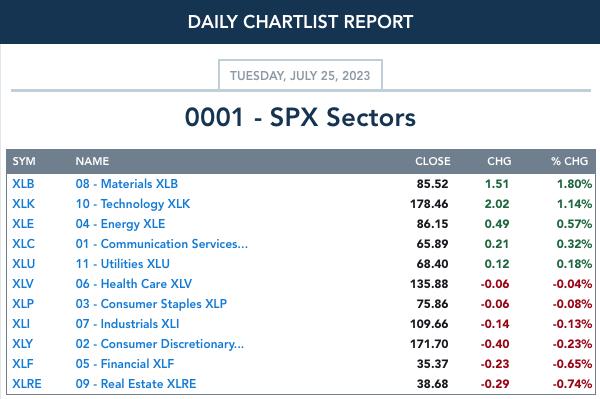Sort by the % CHG column header
The width and height of the screenshot is (600, 399).
pos(569,161)
